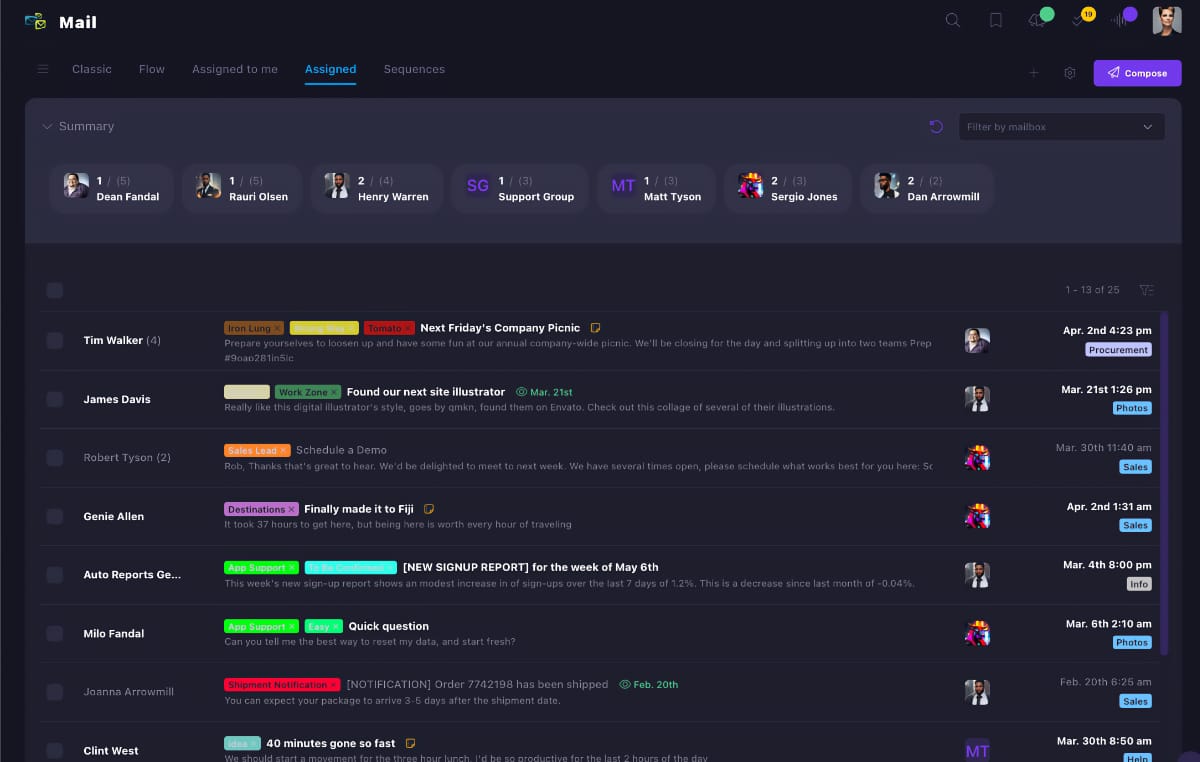Open notifications bell with green badge
Screen dimensions: 1200x762
(x=1038, y=20)
